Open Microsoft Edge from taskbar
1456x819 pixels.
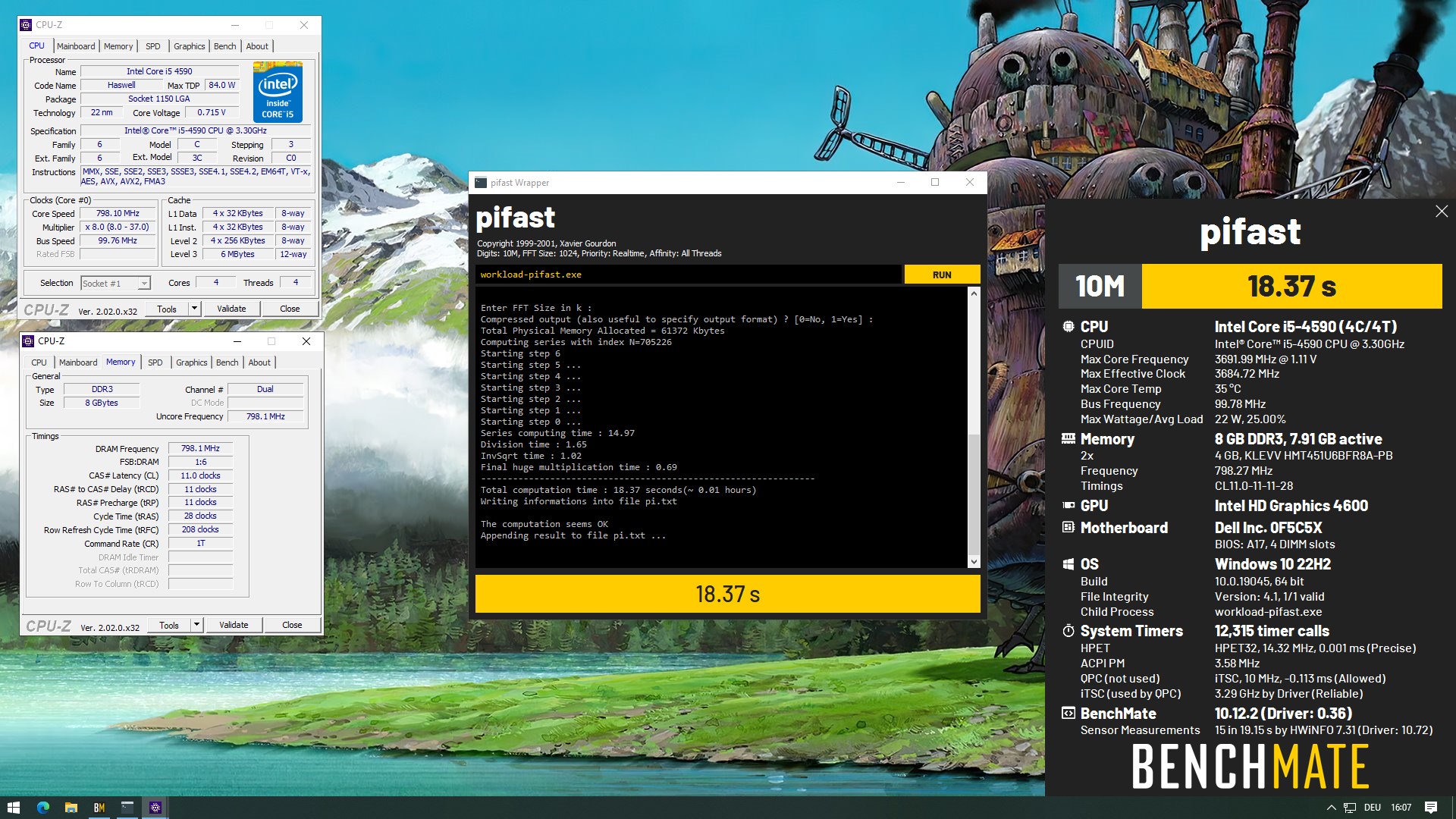[42, 808]
